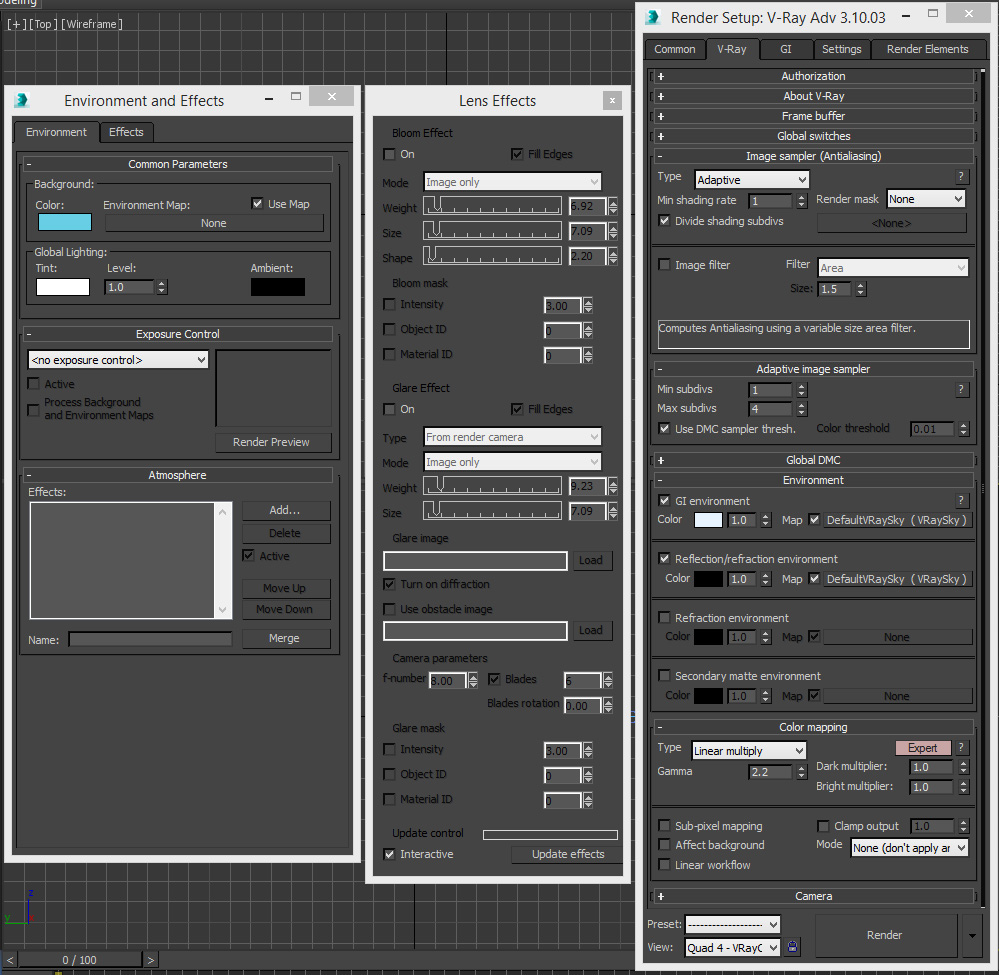Image resolution: width=999 pixels, height=975 pixels.
Task: Open the Render Elements tab
Action: [x=927, y=49]
